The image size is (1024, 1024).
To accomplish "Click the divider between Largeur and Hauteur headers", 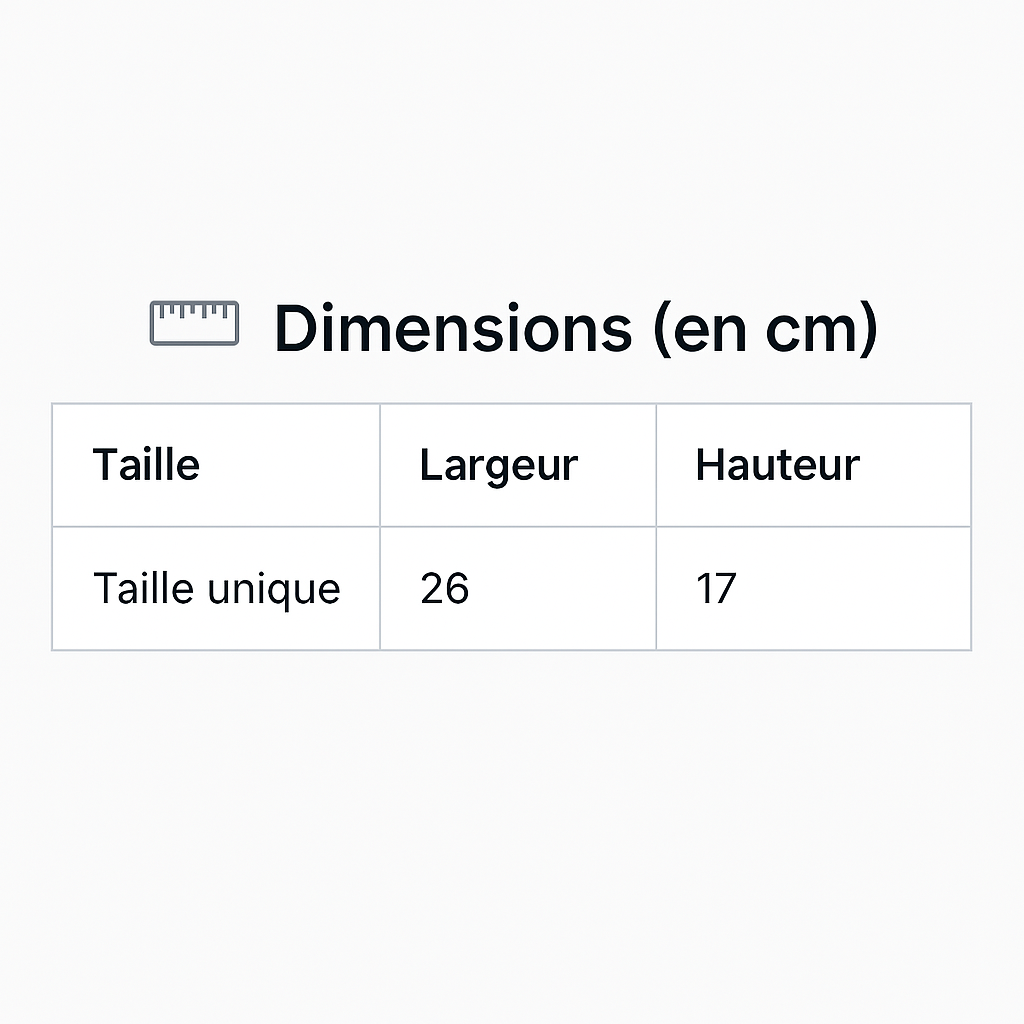I will point(656,465).
